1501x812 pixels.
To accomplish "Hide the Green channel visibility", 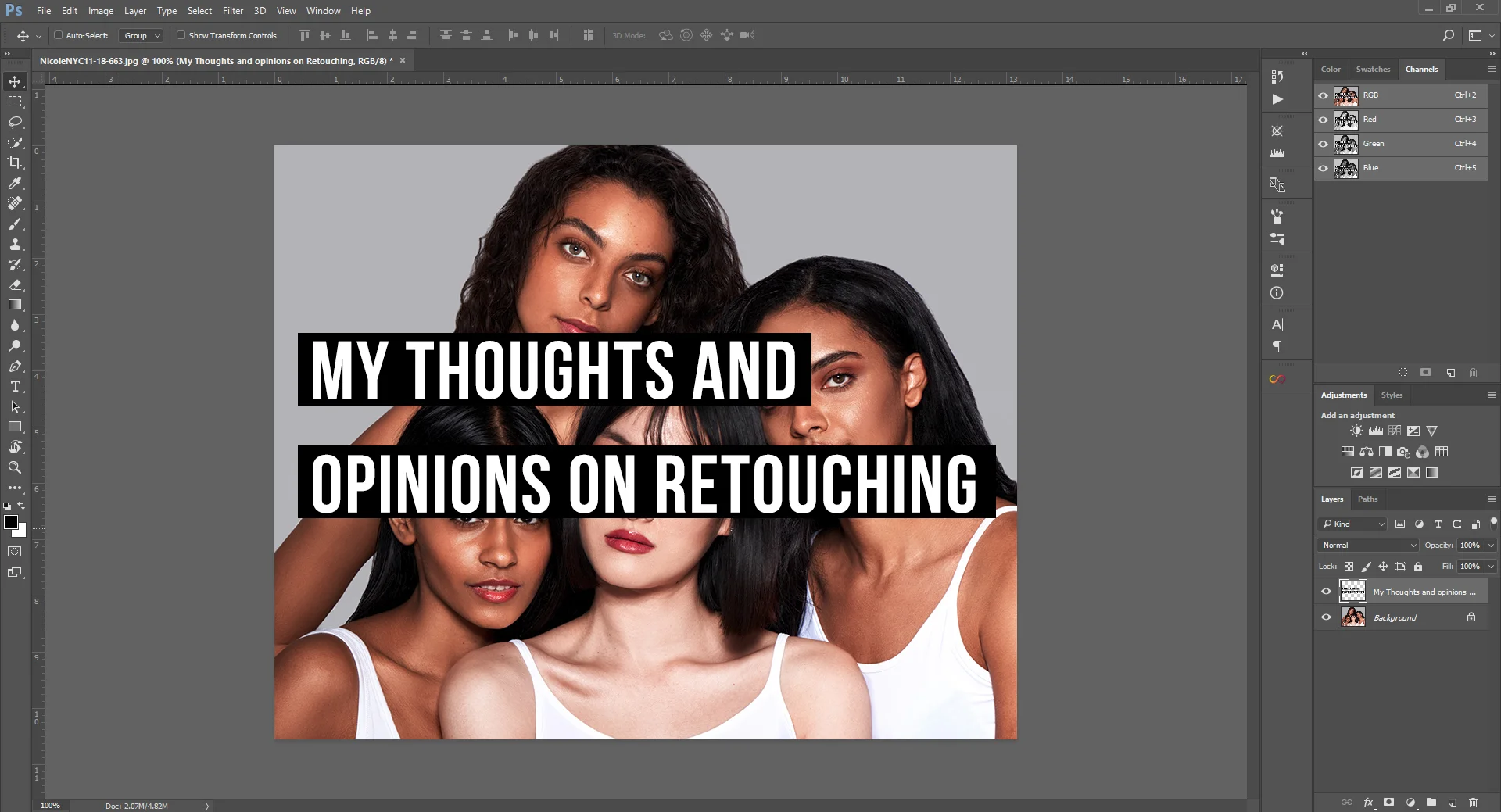I will [x=1323, y=144].
